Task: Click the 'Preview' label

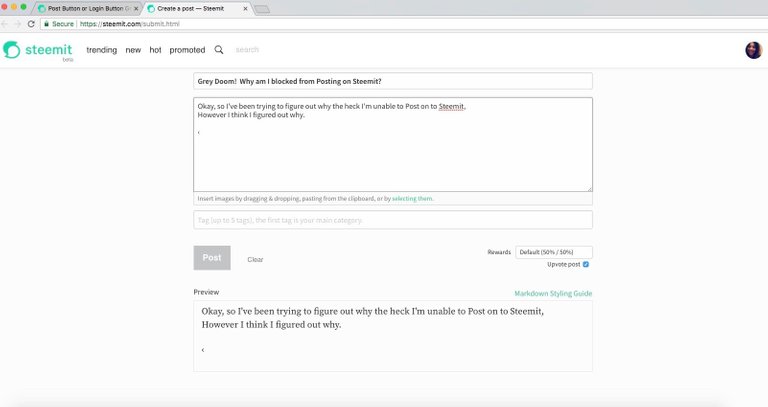Action: (x=206, y=292)
